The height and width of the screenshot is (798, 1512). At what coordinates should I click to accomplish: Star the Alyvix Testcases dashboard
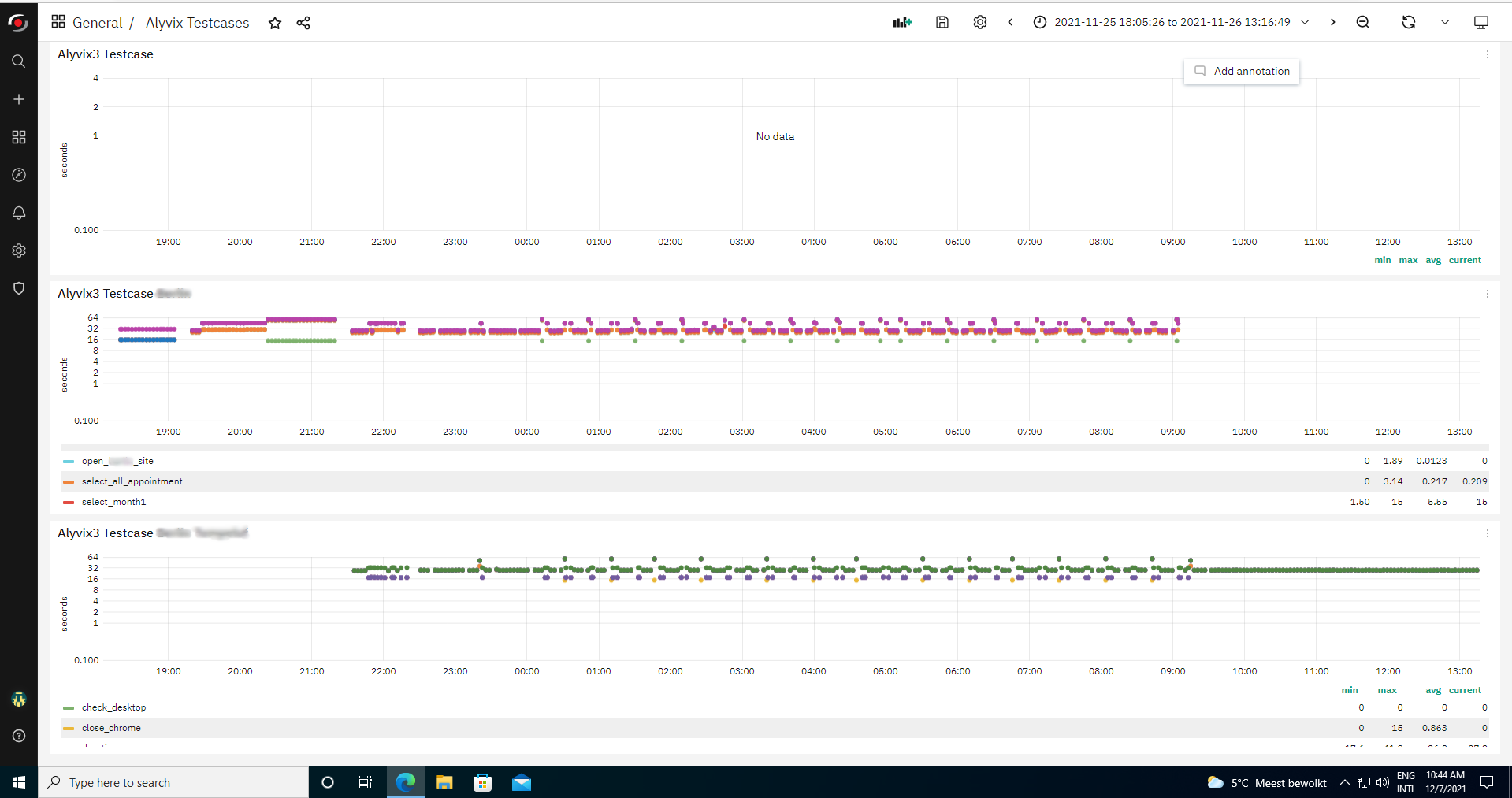point(275,23)
